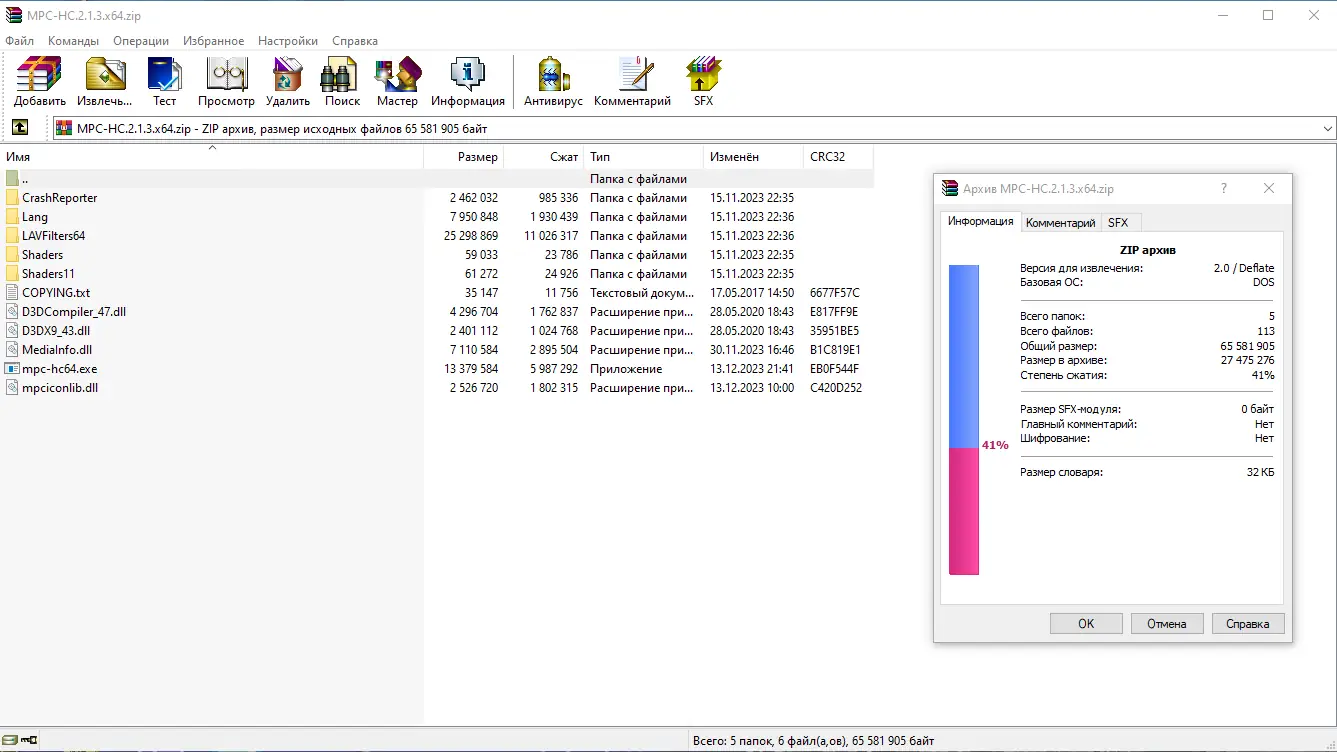Click the 11 026 317 packed size cell
The width and height of the screenshot is (1337, 752).
(x=551, y=236)
